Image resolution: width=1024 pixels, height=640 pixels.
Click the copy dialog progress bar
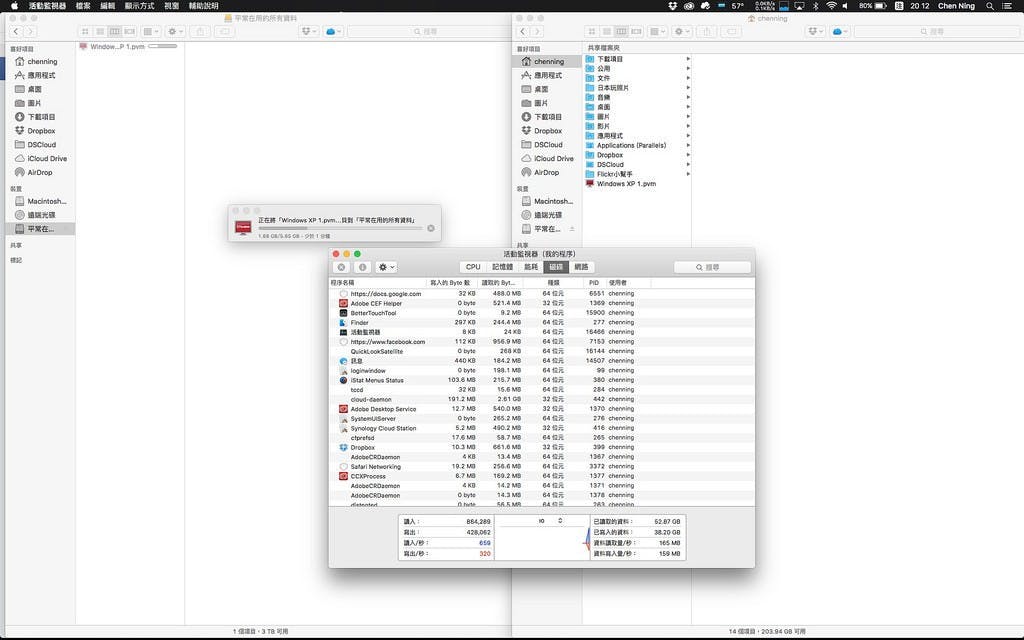pyautogui.click(x=340, y=228)
